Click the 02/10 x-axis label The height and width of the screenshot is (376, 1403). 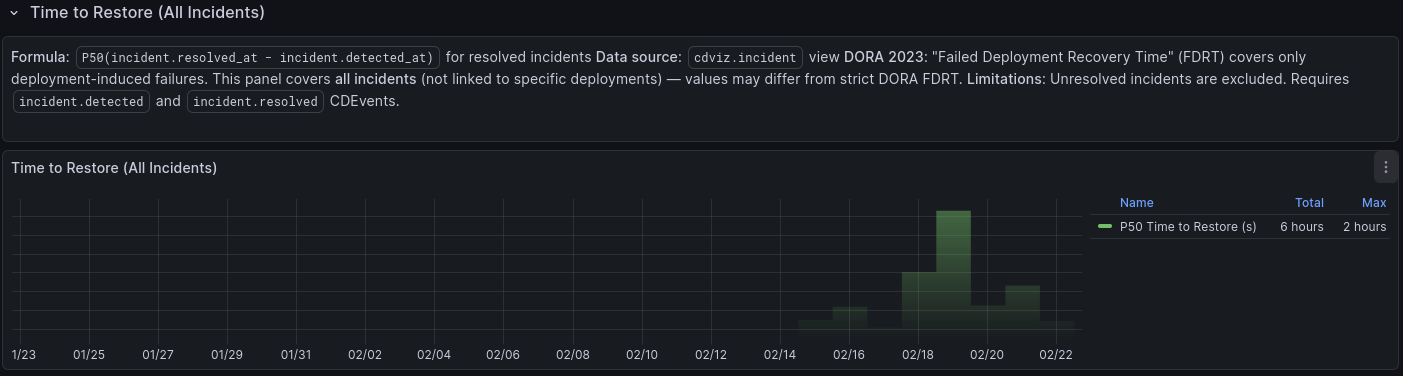[642, 355]
